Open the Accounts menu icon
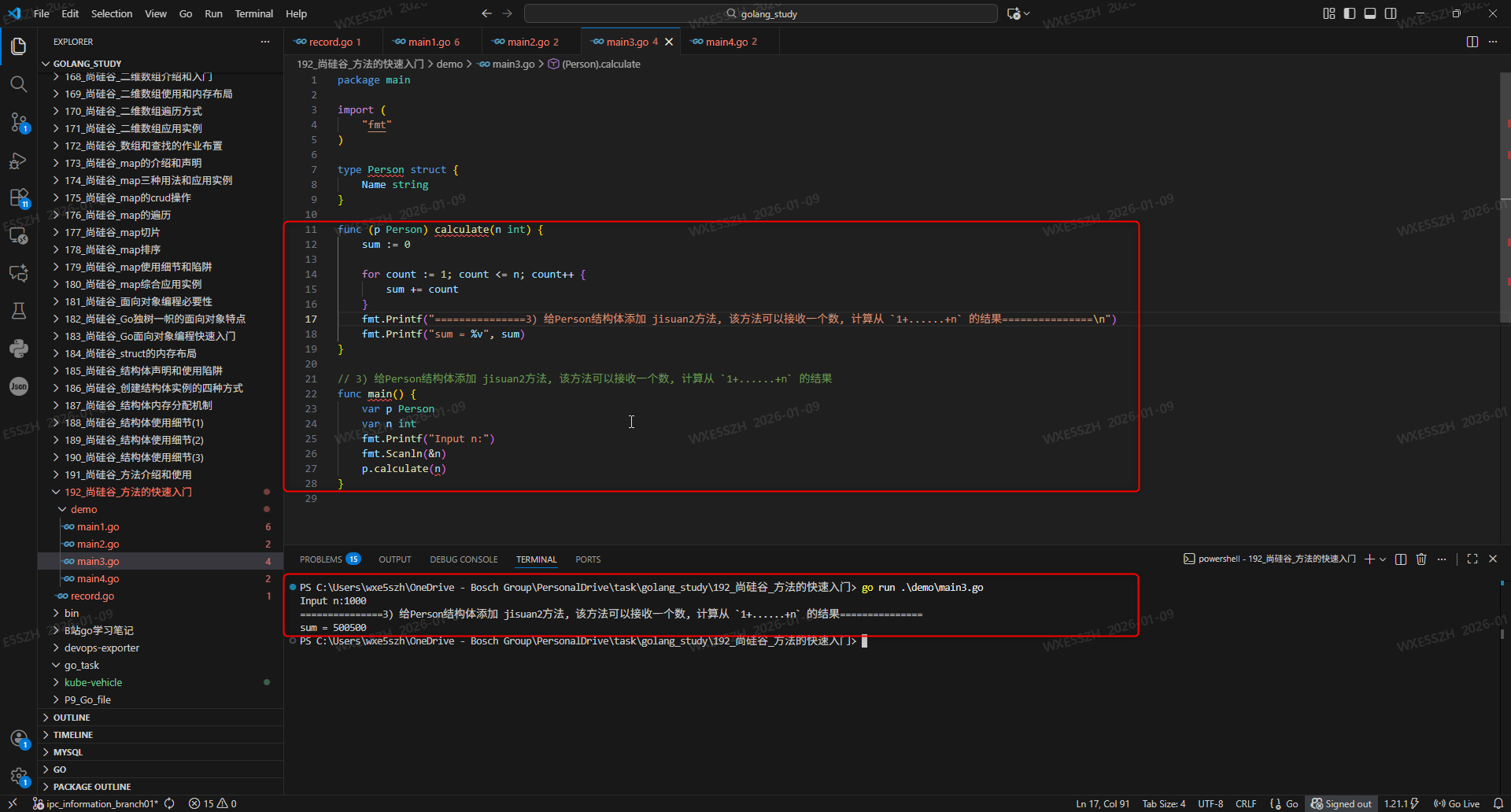1511x812 pixels. (x=19, y=739)
